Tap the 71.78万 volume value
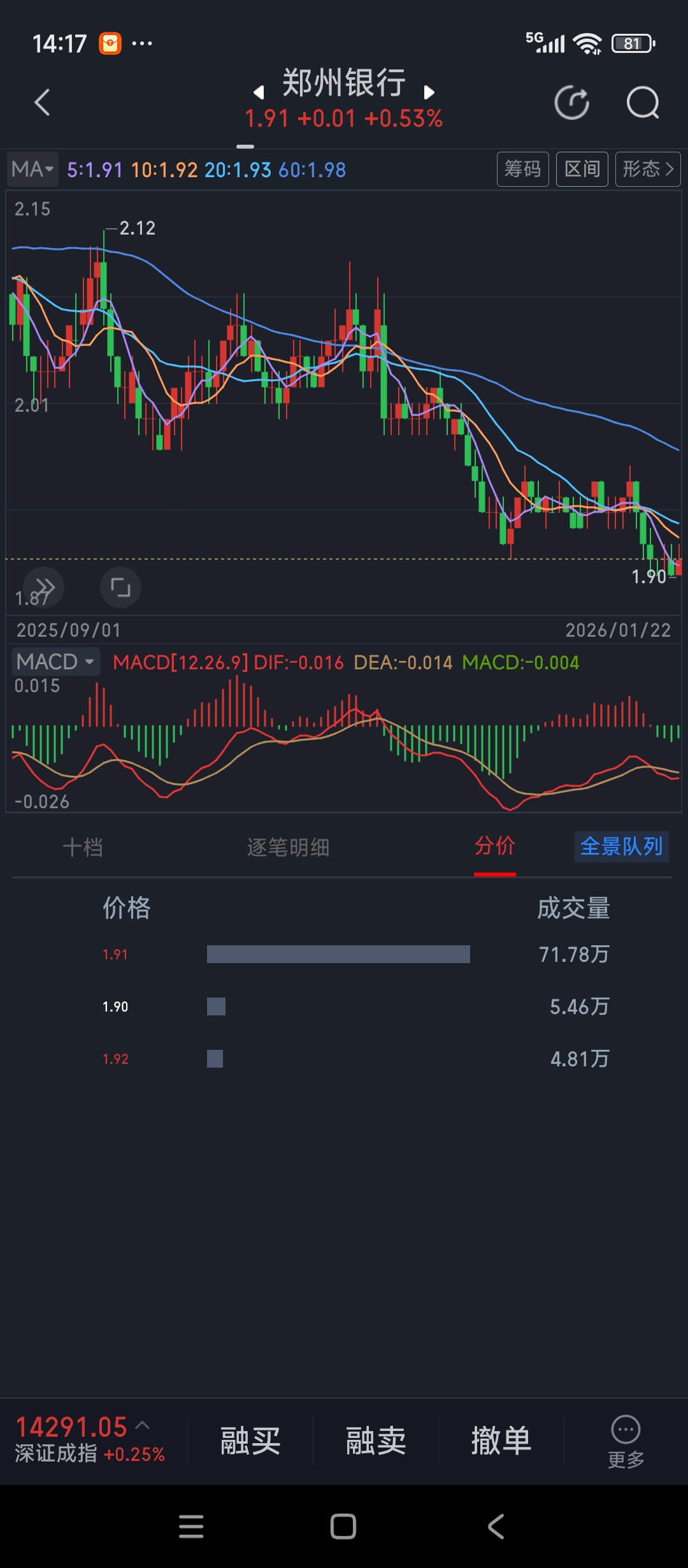 pos(574,954)
